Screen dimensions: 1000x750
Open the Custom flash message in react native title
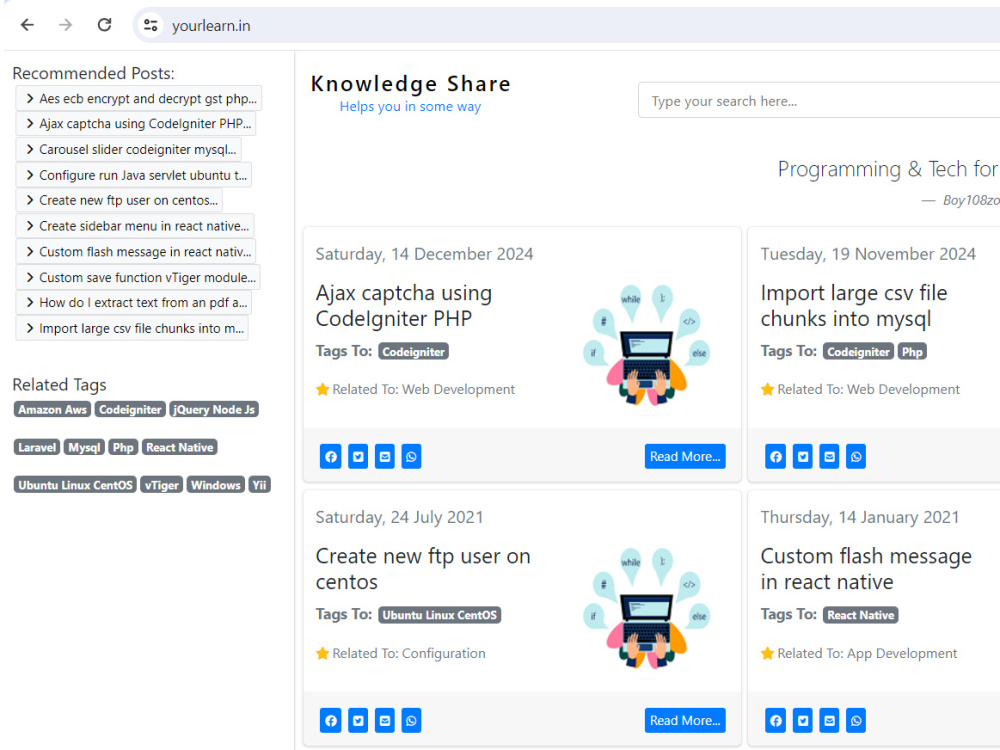click(x=866, y=569)
